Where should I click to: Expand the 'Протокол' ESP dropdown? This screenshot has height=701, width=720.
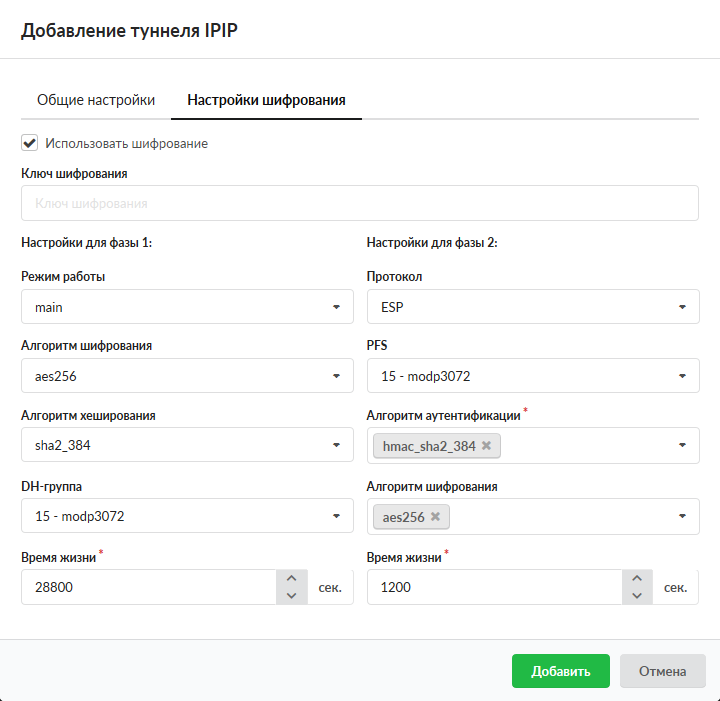tap(533, 307)
